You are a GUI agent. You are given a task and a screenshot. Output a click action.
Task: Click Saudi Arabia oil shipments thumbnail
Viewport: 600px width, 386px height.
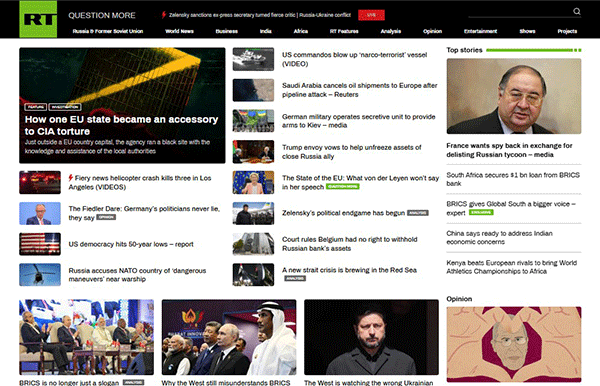[253, 90]
